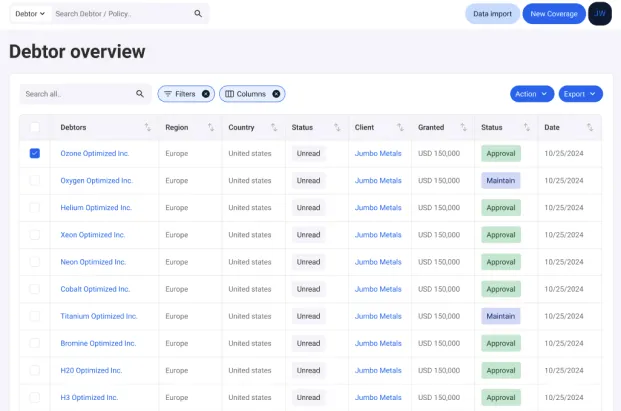The image size is (621, 411).
Task: Toggle the select-all header checkbox
Action: (35, 128)
